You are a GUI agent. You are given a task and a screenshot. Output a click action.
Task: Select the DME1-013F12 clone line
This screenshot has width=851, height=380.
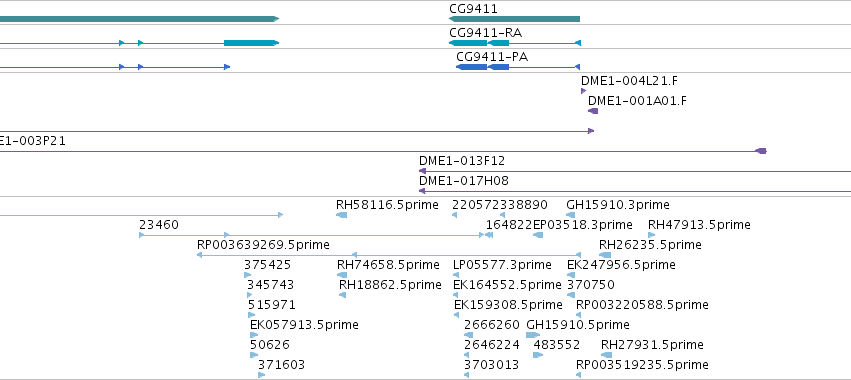coord(635,171)
